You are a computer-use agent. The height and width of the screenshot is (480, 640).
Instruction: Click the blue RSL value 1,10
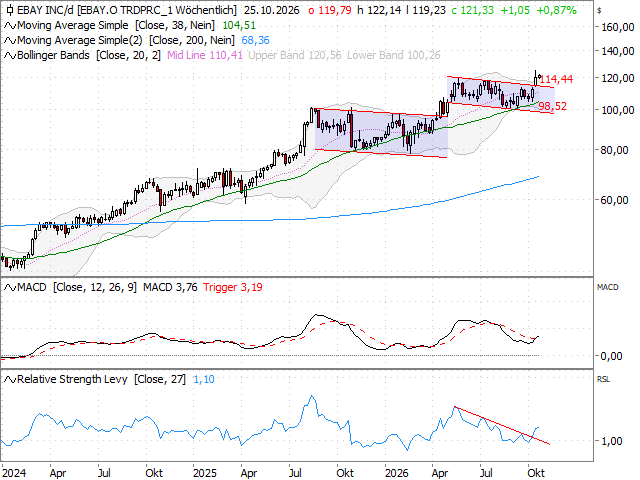click(204, 380)
